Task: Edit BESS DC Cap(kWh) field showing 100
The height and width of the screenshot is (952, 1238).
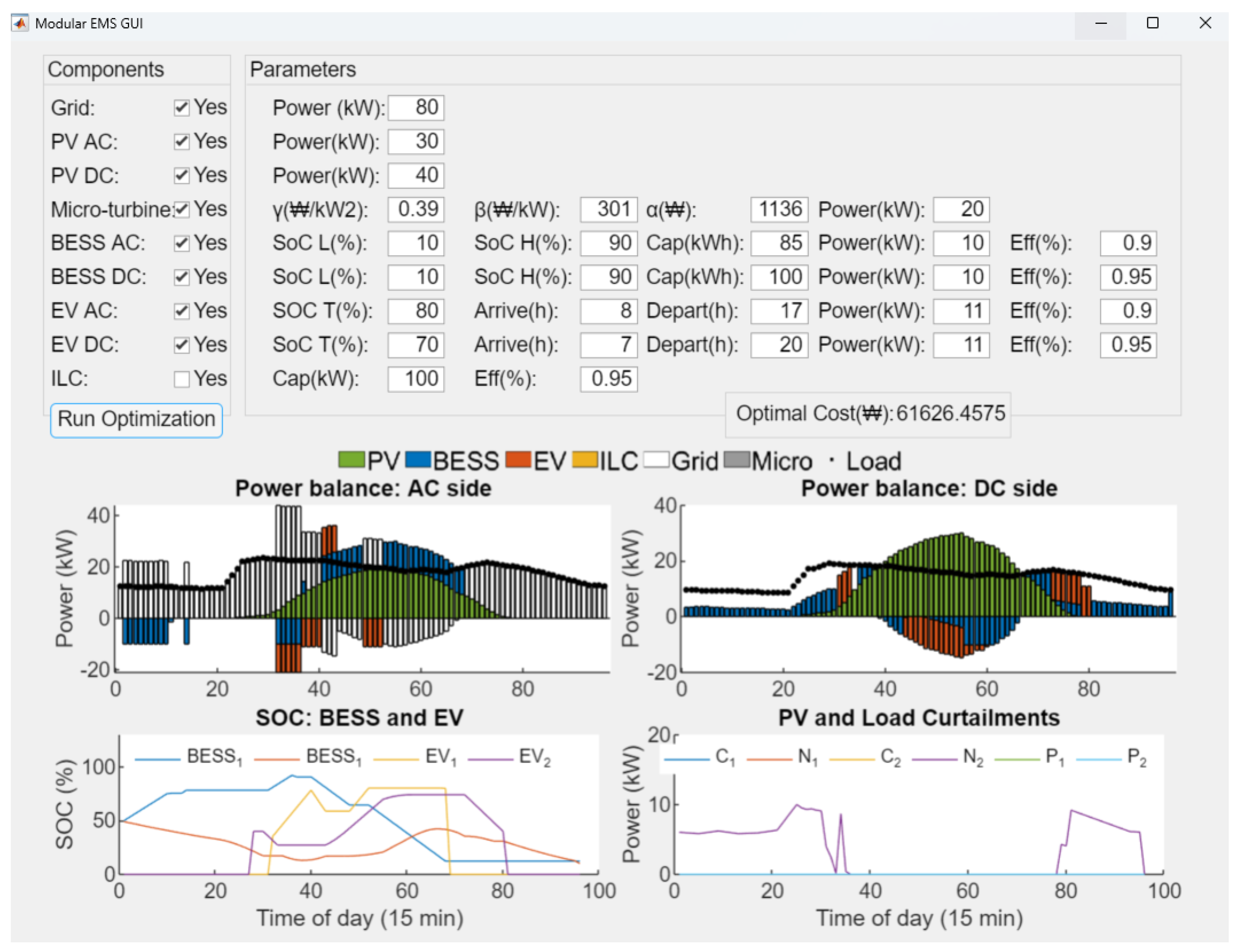Action: [780, 277]
